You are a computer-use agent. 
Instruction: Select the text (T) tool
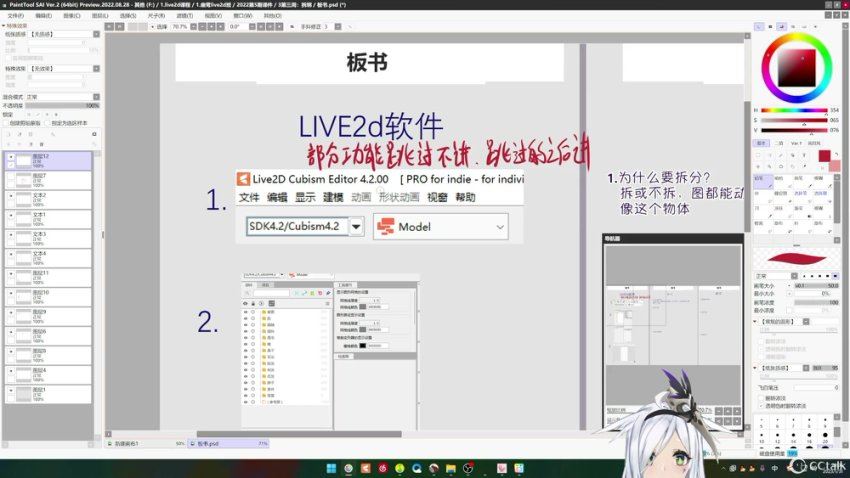coord(803,156)
